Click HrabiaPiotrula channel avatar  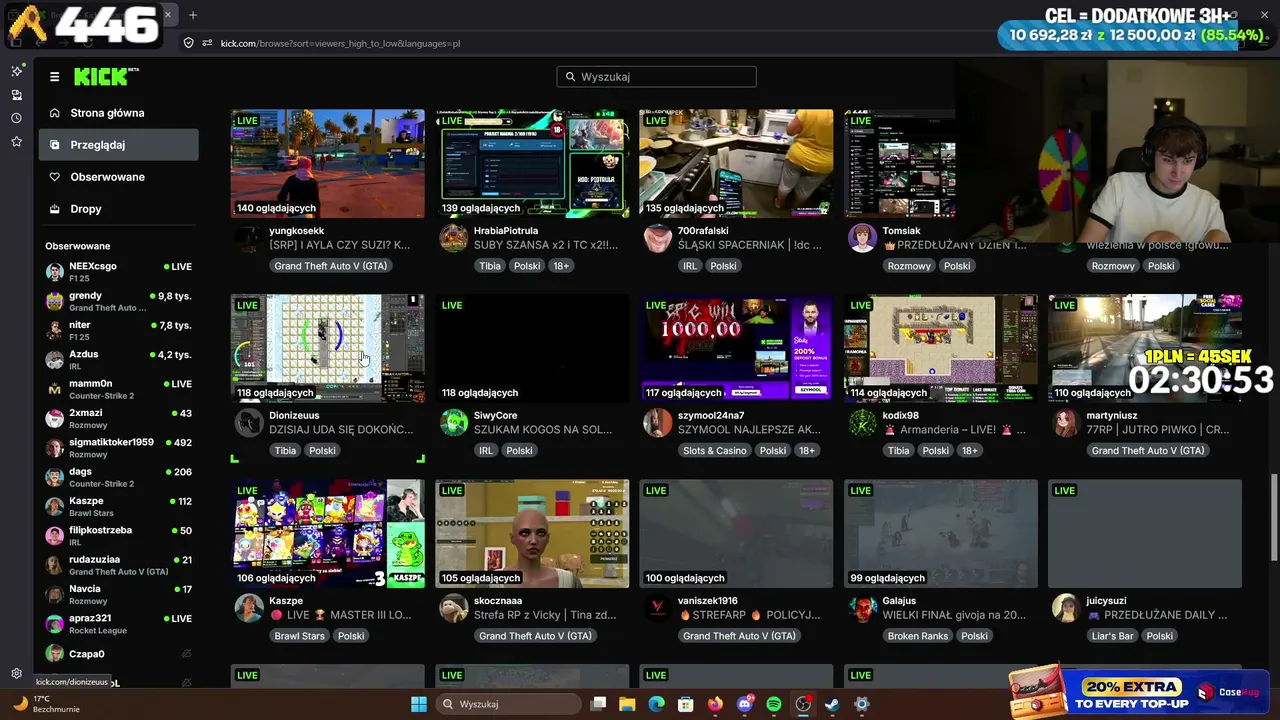454,238
